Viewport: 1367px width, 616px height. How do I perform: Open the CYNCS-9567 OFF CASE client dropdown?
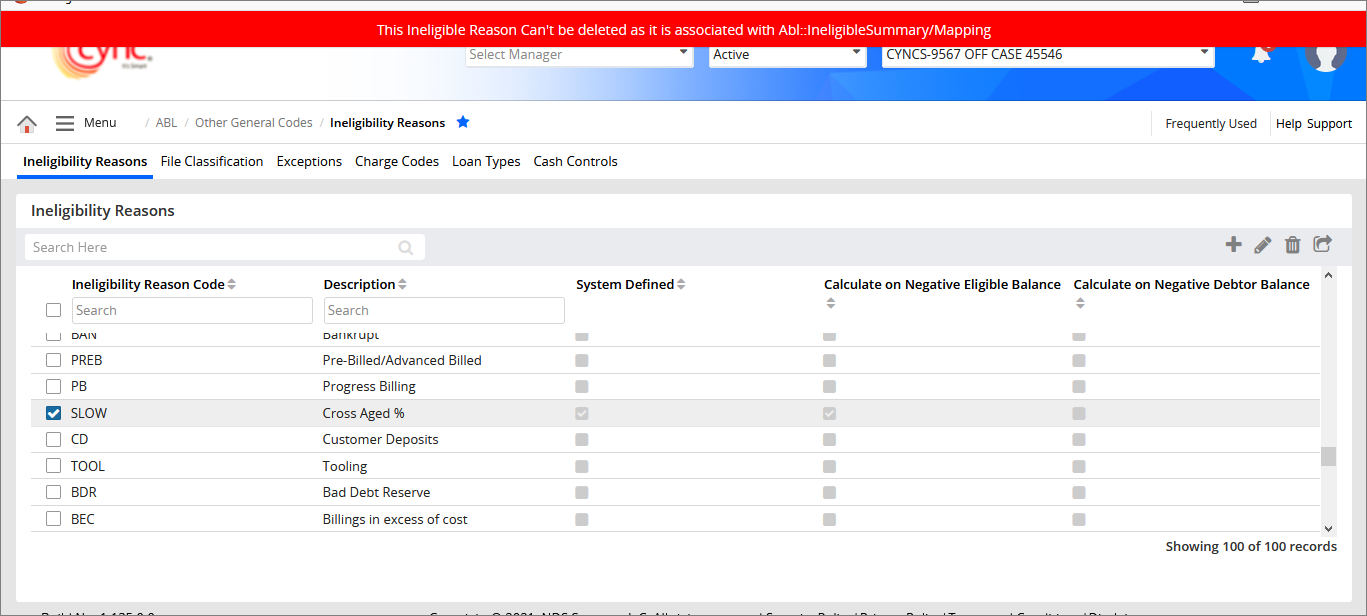[x=1047, y=55]
